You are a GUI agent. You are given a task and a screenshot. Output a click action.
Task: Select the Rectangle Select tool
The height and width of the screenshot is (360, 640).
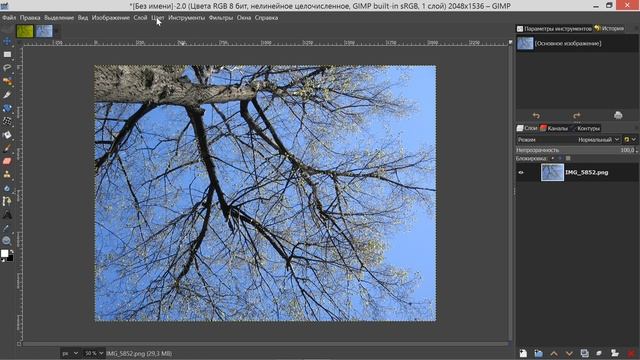pyautogui.click(x=7, y=55)
